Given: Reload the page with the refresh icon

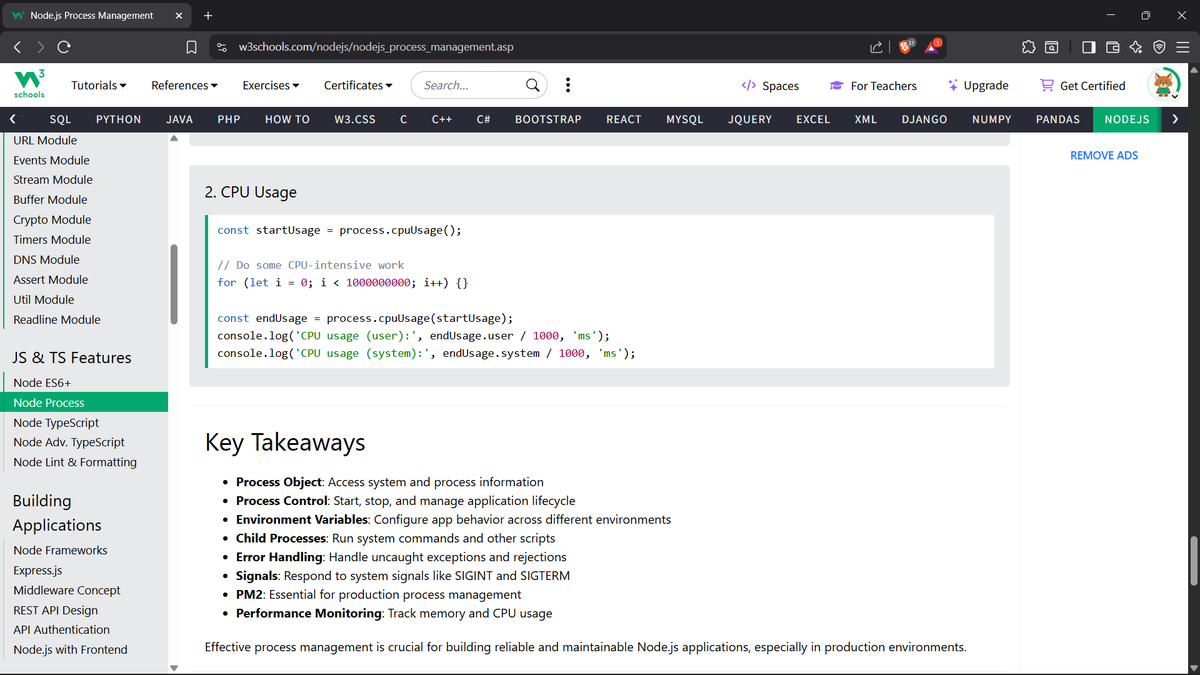Looking at the screenshot, I should tap(64, 47).
